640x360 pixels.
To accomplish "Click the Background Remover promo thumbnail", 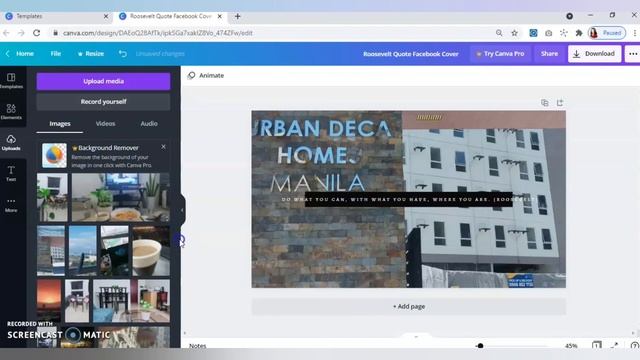I will click(x=54, y=156).
